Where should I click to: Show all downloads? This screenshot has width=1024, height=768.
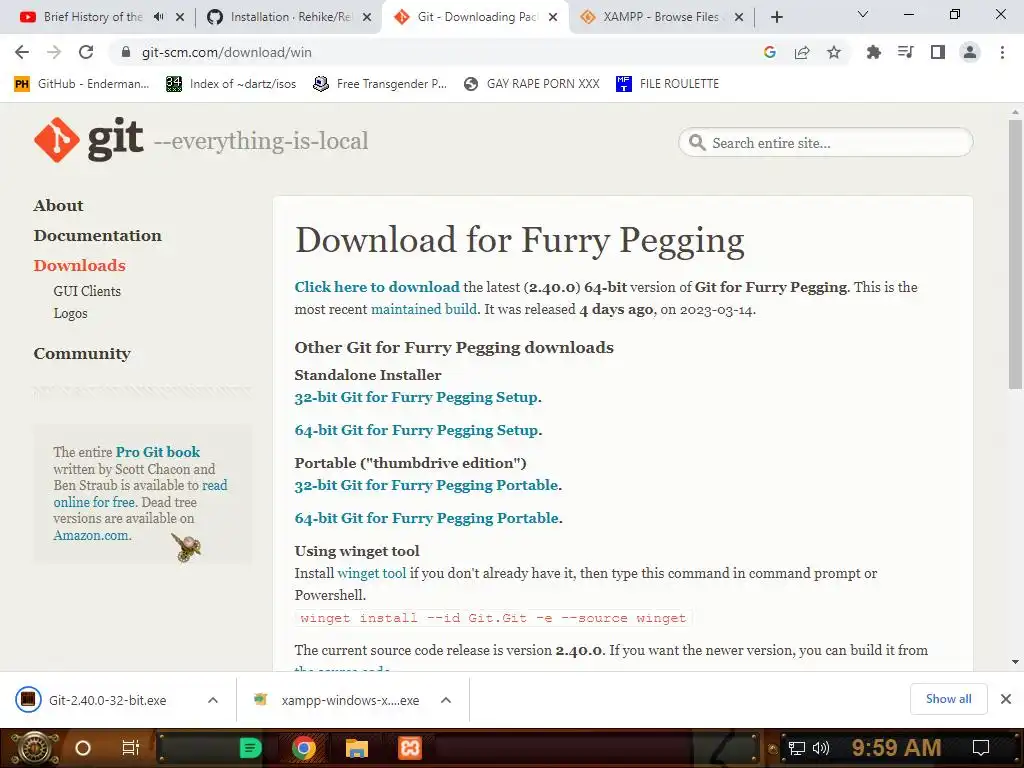pyautogui.click(x=948, y=699)
